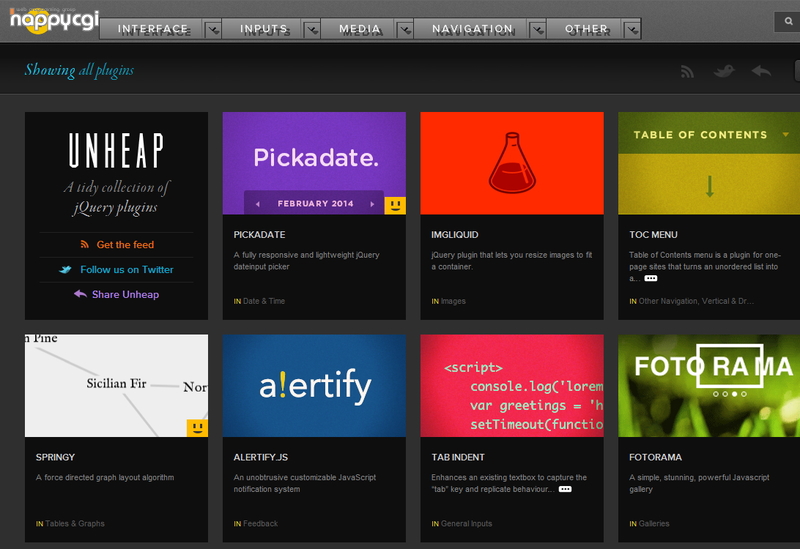Click the General Inputs category link
Viewport: 800px width, 549px height.
click(x=466, y=523)
